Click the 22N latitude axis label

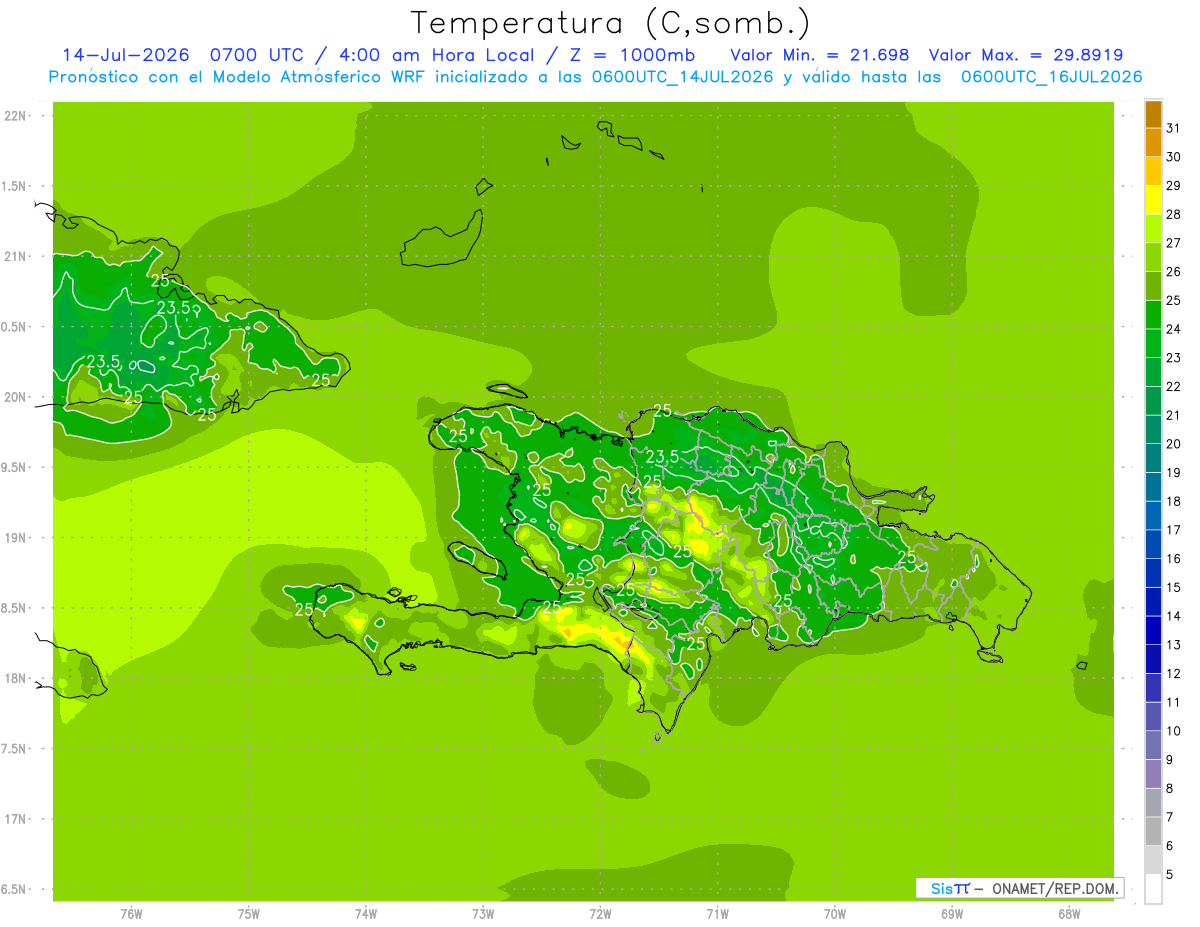click(15, 116)
